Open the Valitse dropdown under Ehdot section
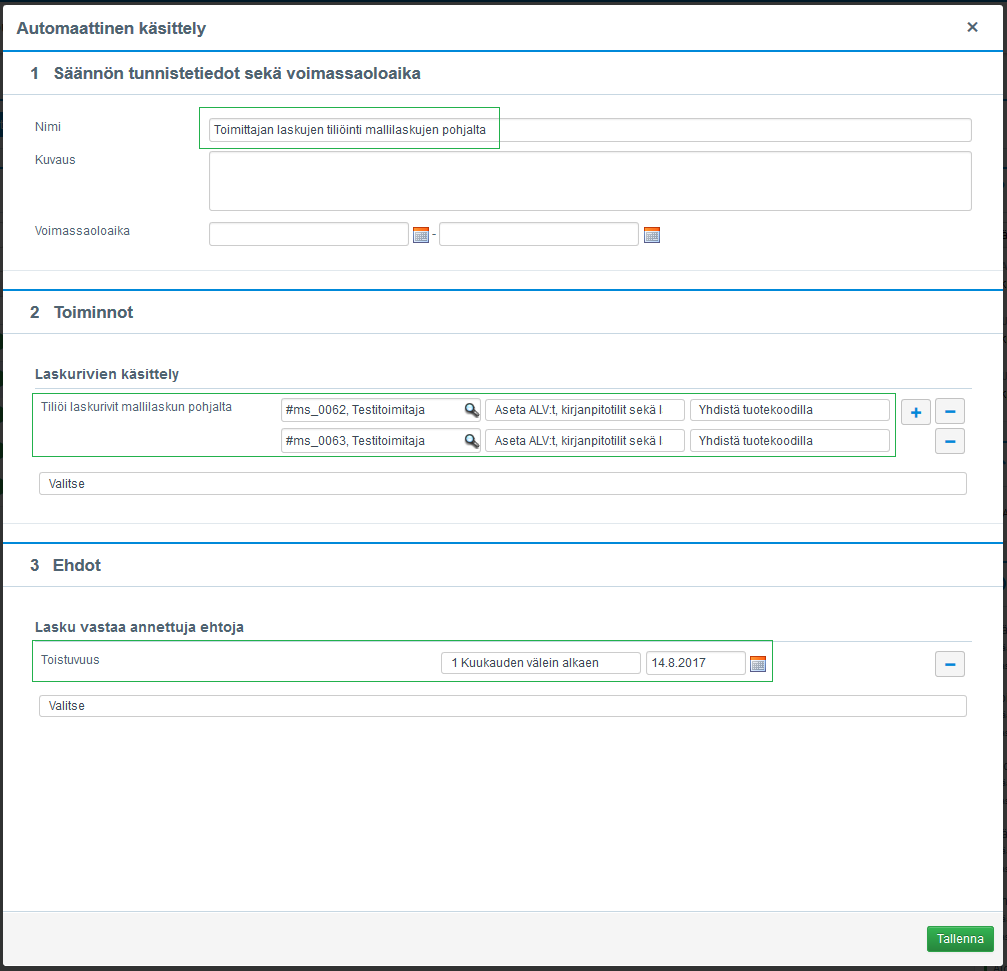1007x971 pixels. (502, 706)
